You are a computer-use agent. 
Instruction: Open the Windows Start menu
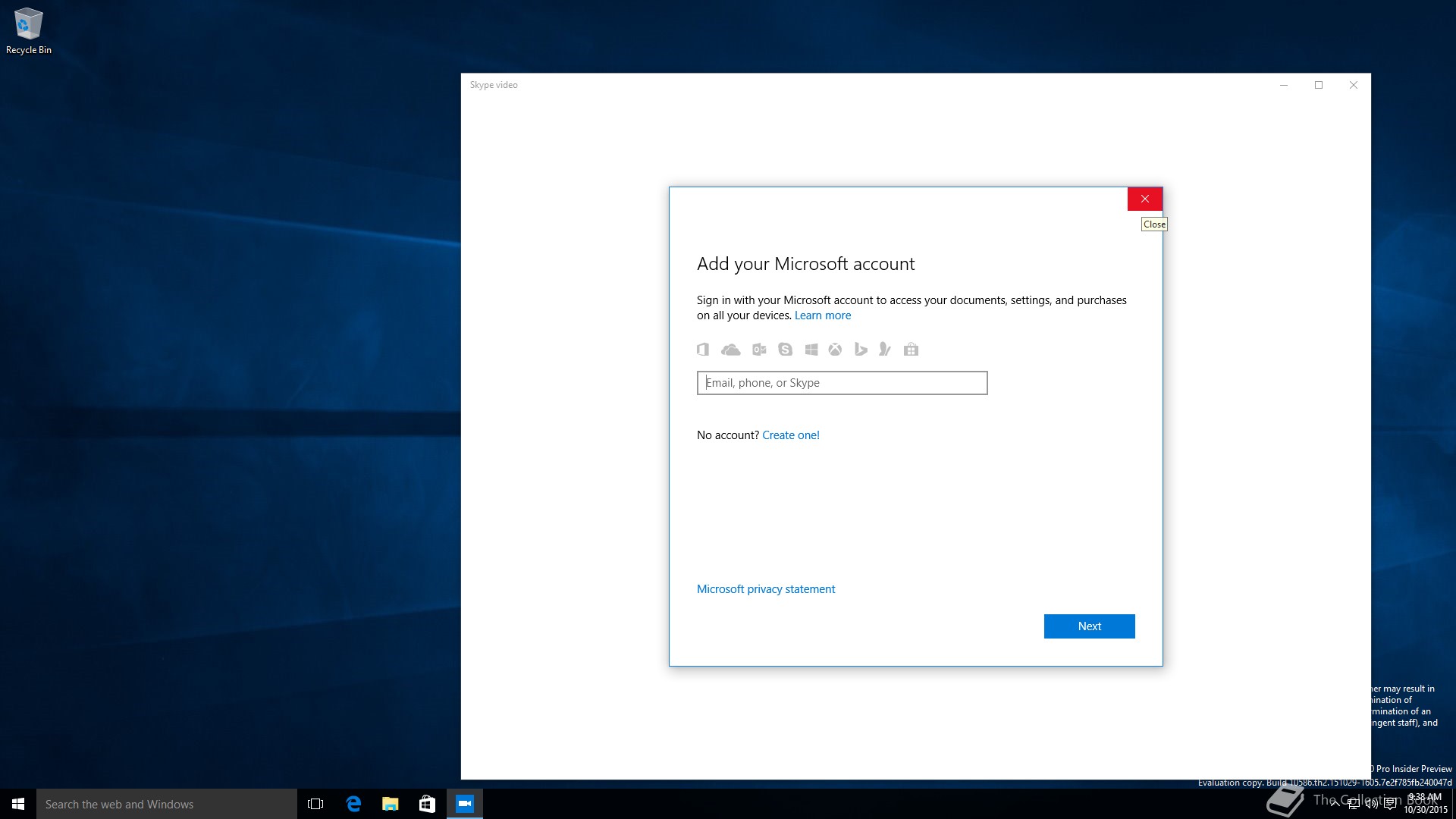18,804
